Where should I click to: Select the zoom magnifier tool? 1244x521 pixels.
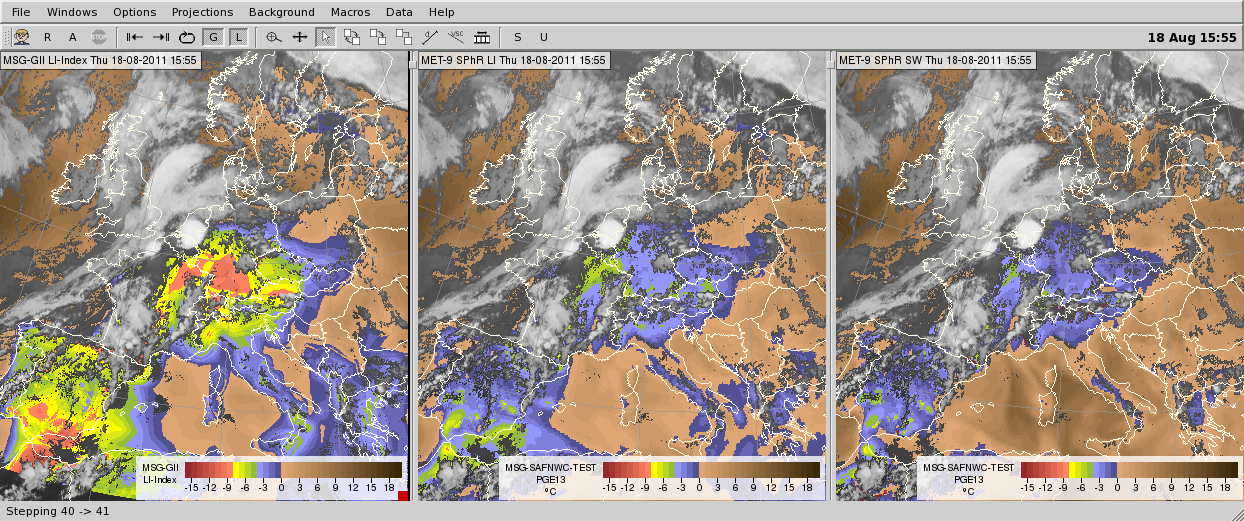pos(274,37)
